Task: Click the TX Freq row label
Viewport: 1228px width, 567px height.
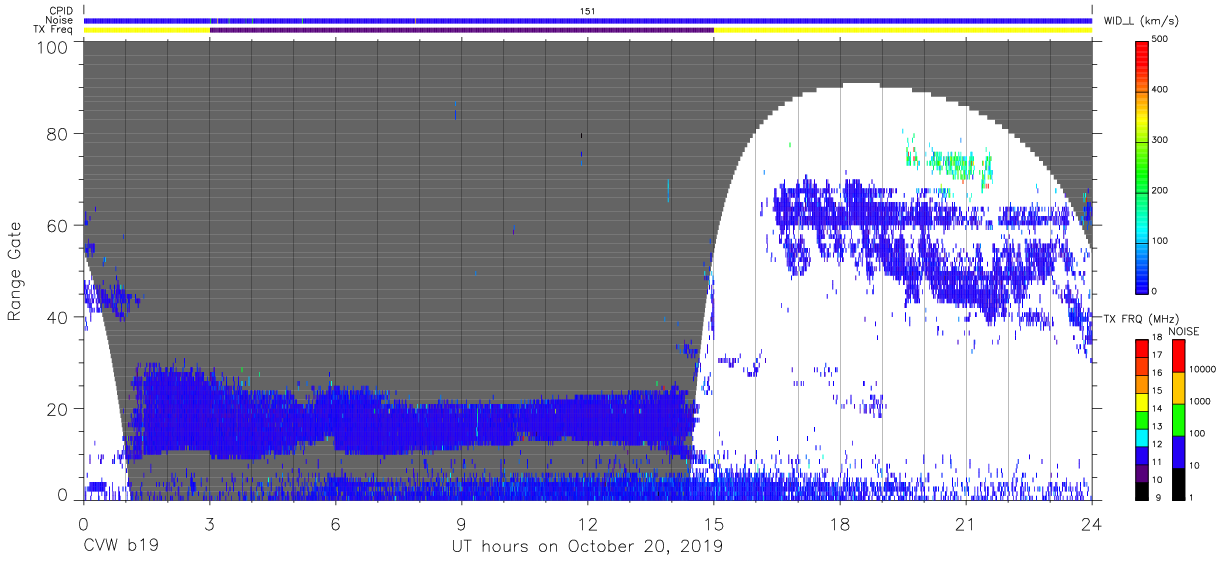Action: pos(54,29)
